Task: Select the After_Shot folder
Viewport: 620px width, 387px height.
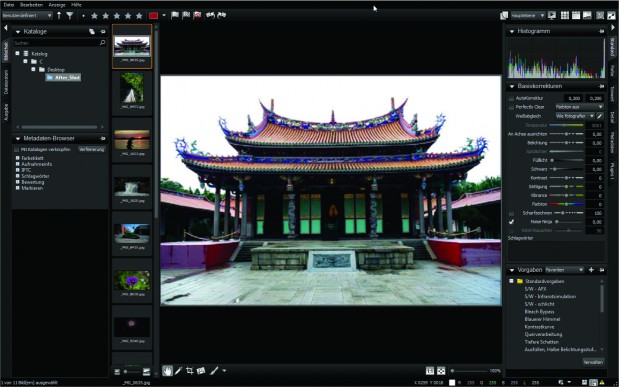Action: click(x=63, y=77)
